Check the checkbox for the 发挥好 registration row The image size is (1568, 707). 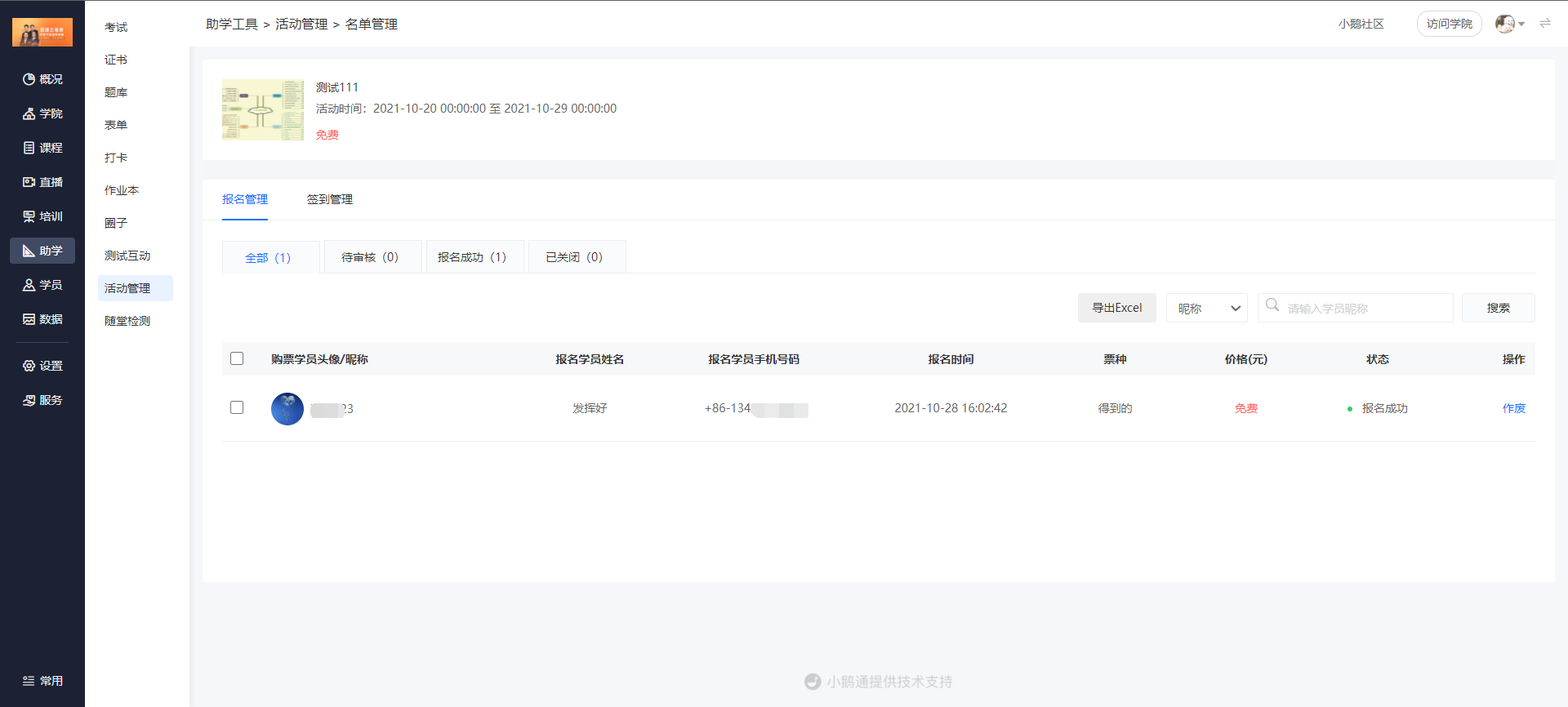pyautogui.click(x=237, y=407)
